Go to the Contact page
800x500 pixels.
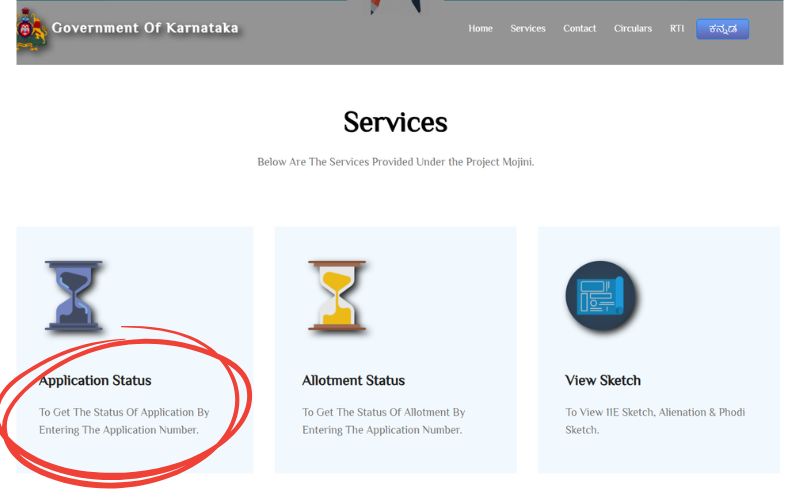point(579,29)
